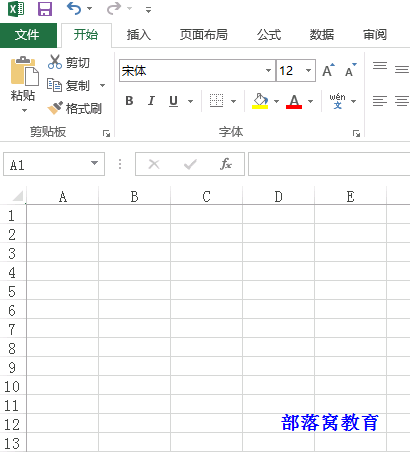Expand the phonetic guide options arrow

coord(354,101)
